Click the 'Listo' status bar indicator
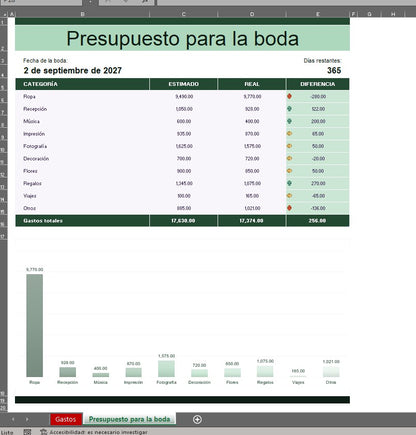The height and width of the screenshot is (435, 416). click(7, 432)
